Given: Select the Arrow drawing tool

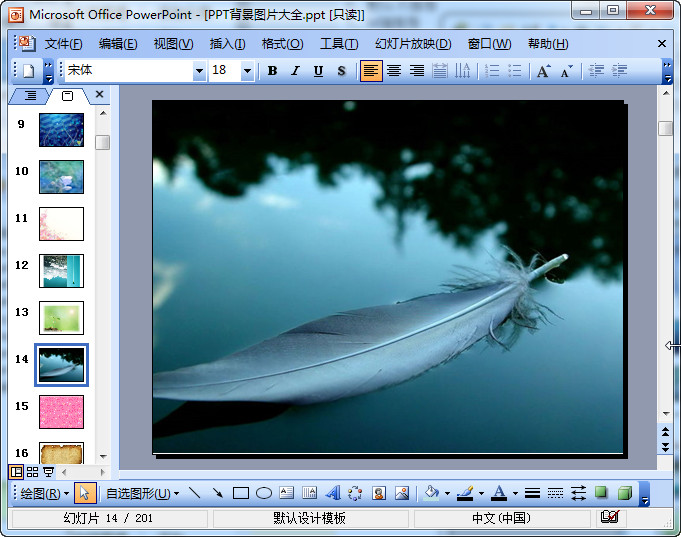Looking at the screenshot, I should click(217, 493).
